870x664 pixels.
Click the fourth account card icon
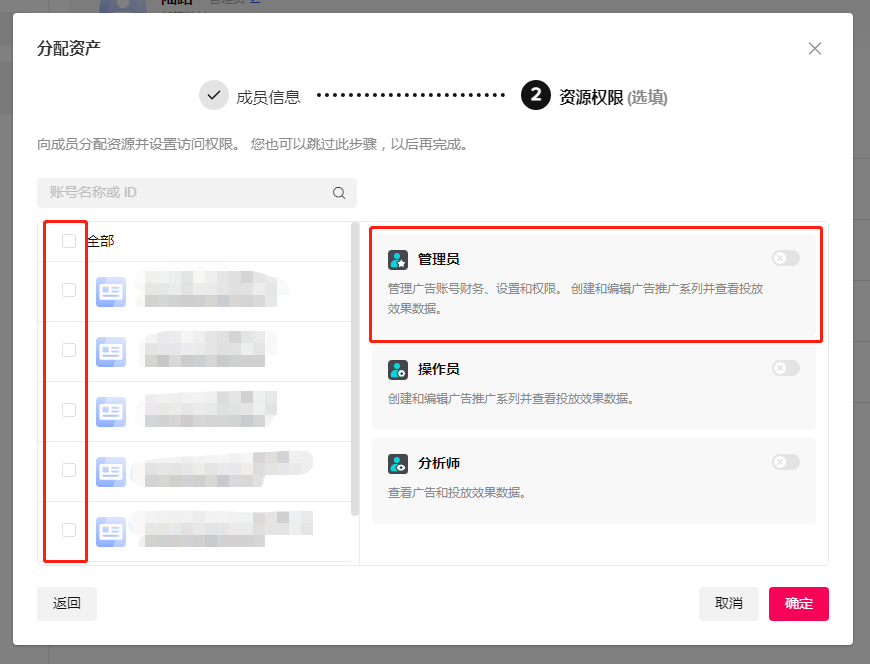tap(111, 472)
